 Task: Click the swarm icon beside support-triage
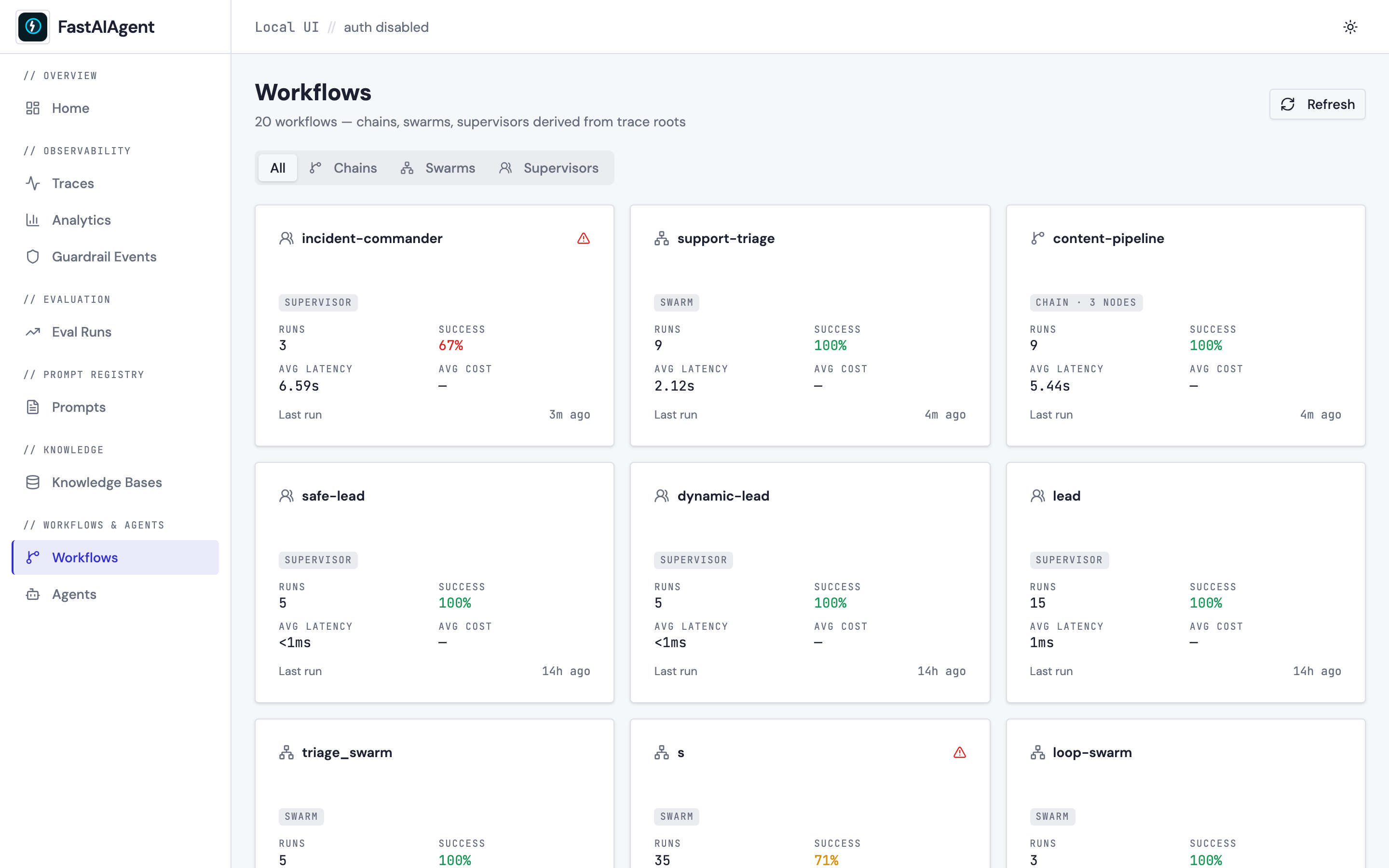point(662,238)
